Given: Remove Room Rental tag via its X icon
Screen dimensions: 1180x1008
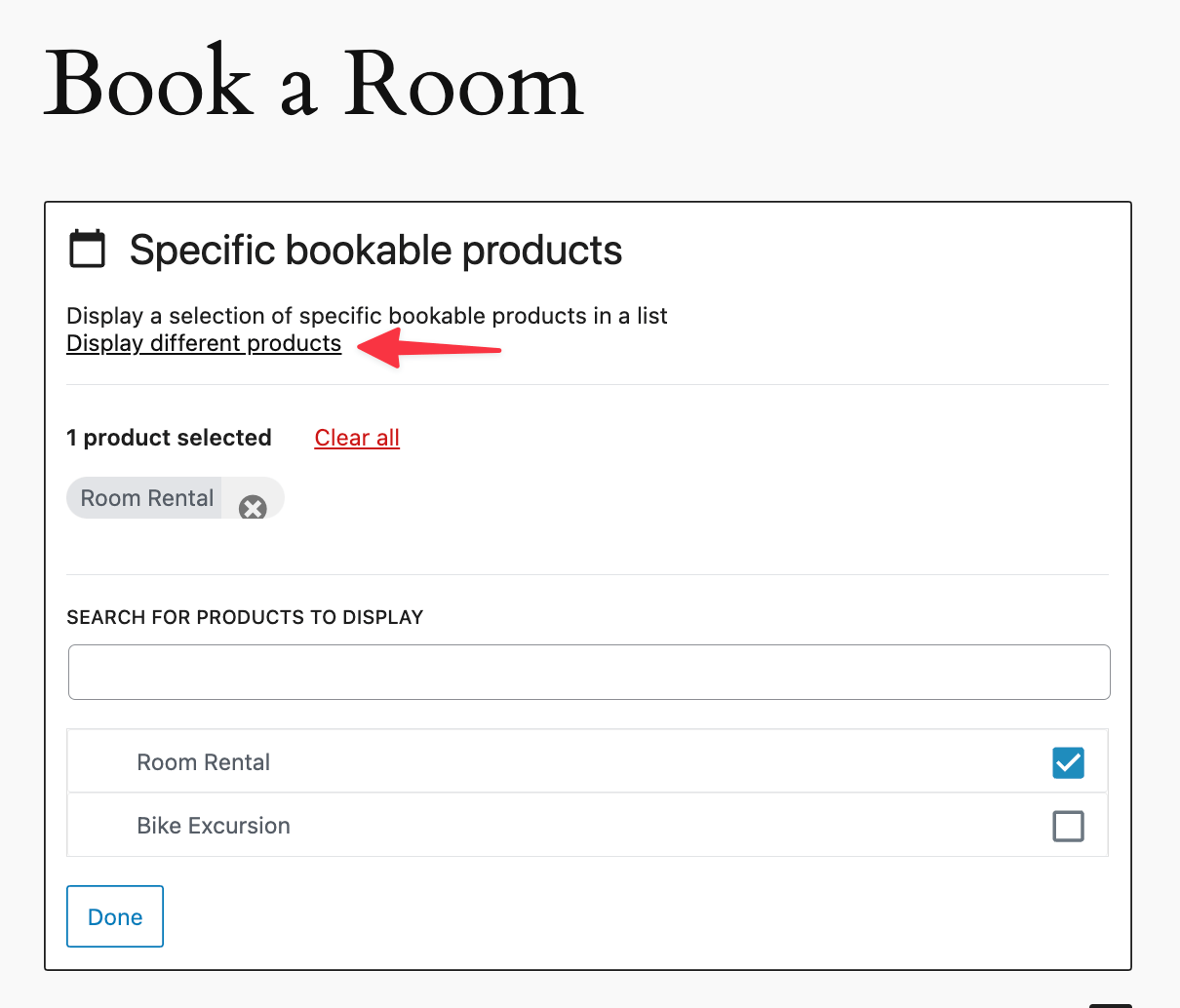Looking at the screenshot, I should click(x=254, y=507).
